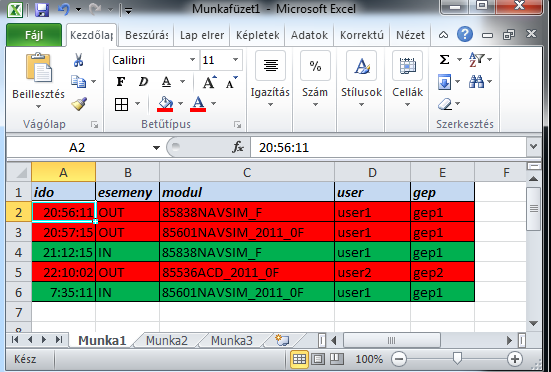The width and height of the screenshot is (551, 372).
Task: Click the Select All corner button
Action: [19, 172]
